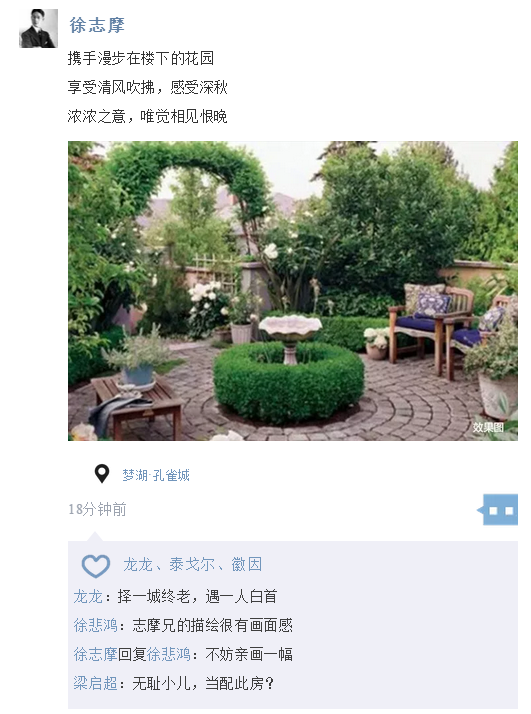This screenshot has height=714, width=531.
Task: Click 徐悲鸿 name after 回复 in reply
Action: click(x=169, y=654)
